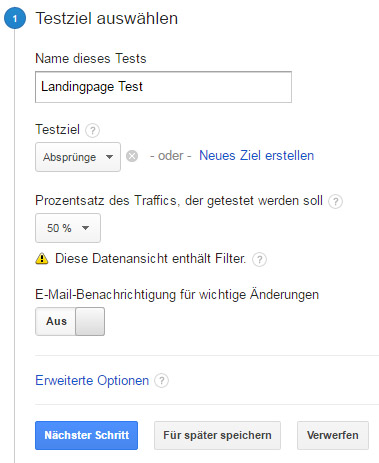Open the help icon next to Testziel
The width and height of the screenshot is (379, 463).
click(x=92, y=130)
